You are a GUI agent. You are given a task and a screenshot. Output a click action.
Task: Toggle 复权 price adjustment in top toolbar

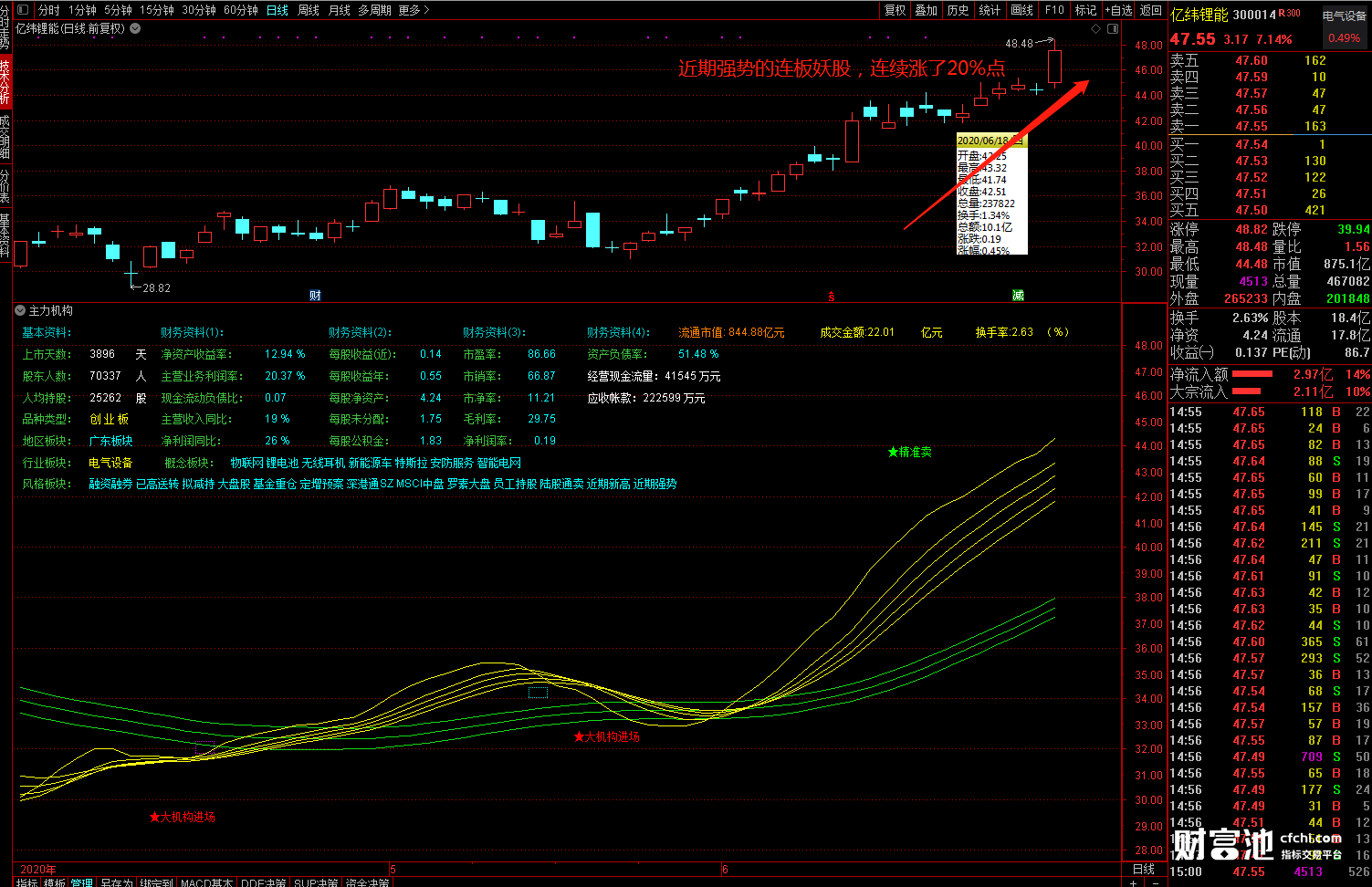coord(895,10)
